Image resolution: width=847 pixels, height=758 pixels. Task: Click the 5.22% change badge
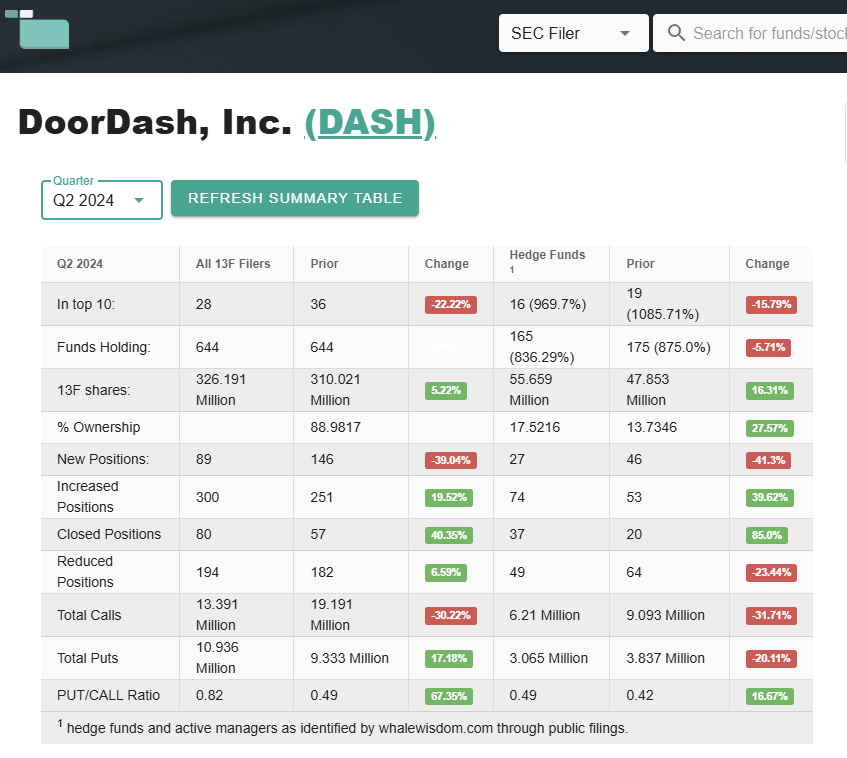(x=446, y=390)
